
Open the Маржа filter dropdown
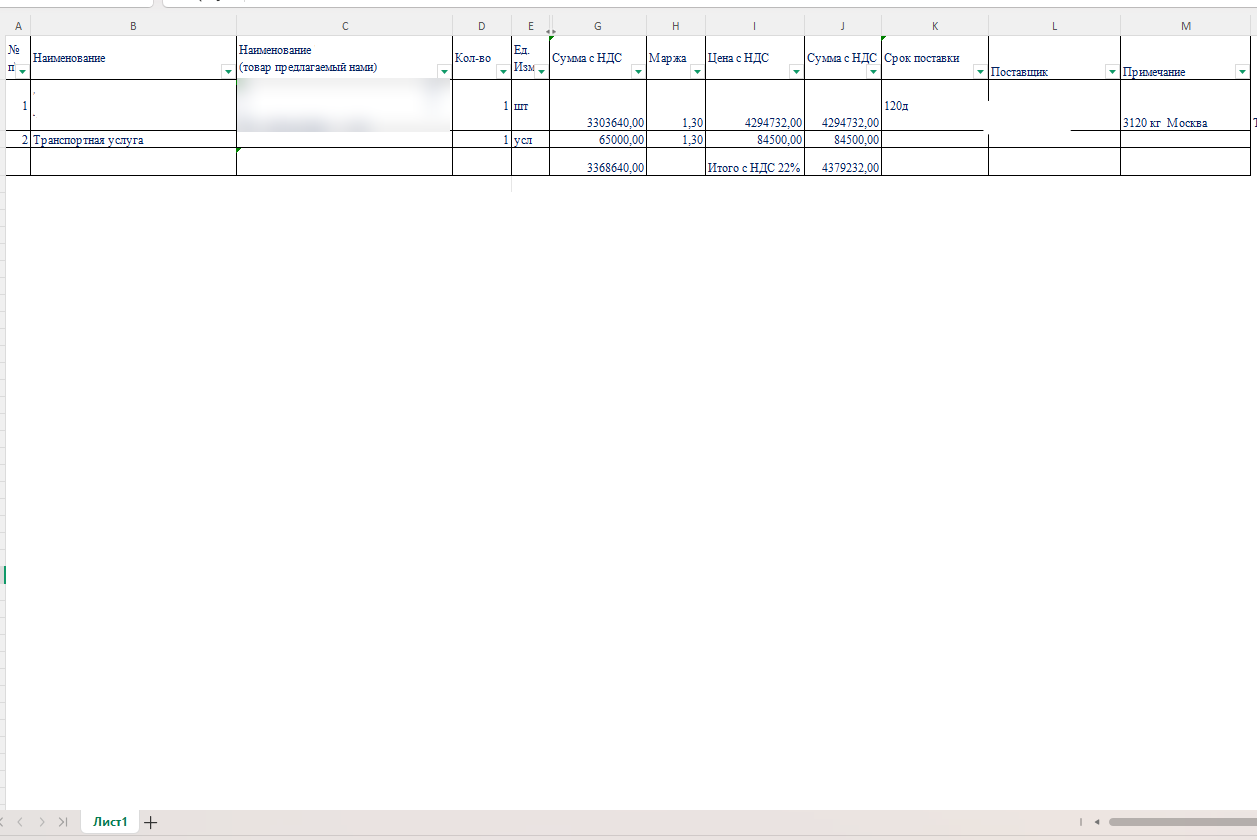click(697, 71)
